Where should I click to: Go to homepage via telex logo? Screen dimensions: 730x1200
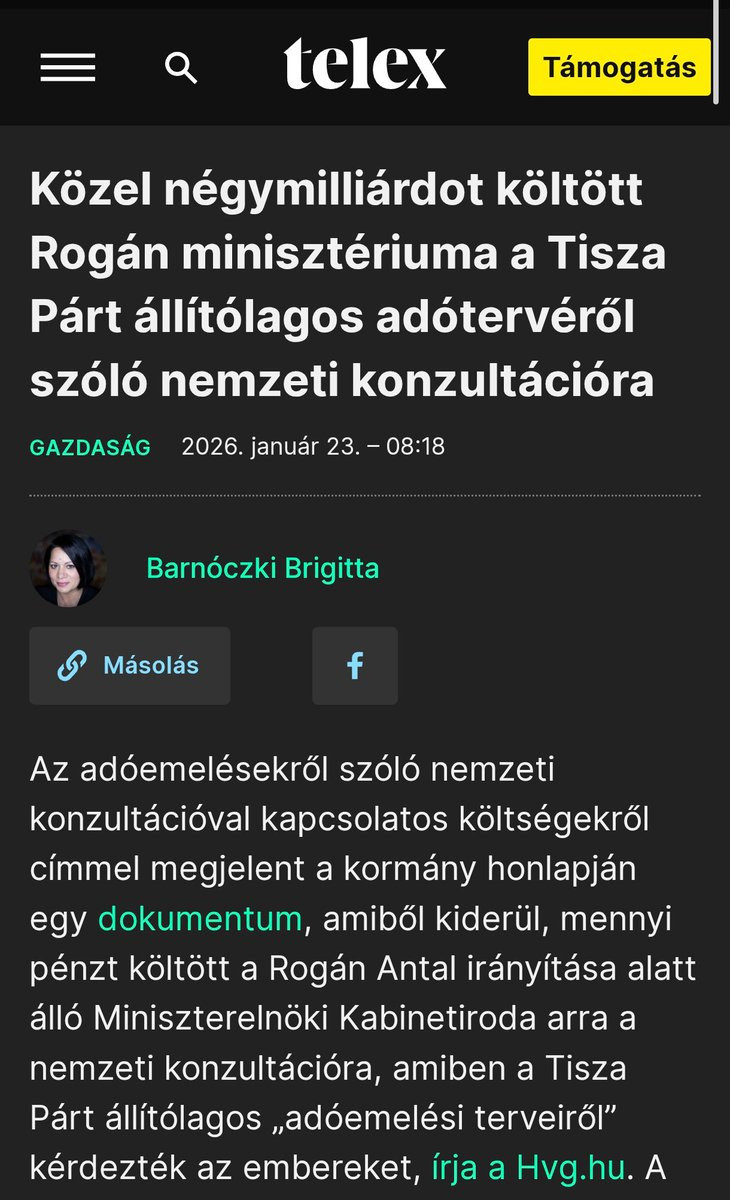tap(365, 66)
